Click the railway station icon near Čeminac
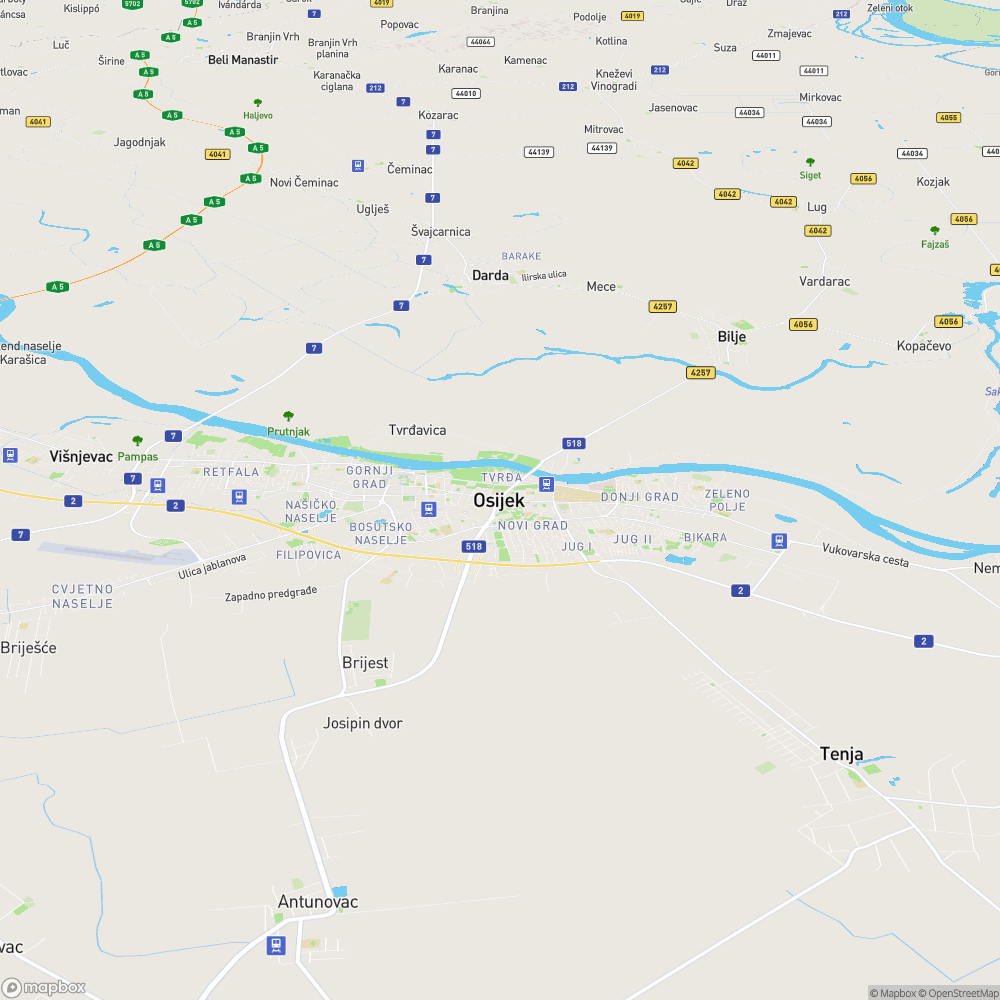The height and width of the screenshot is (1000, 1000). [358, 166]
